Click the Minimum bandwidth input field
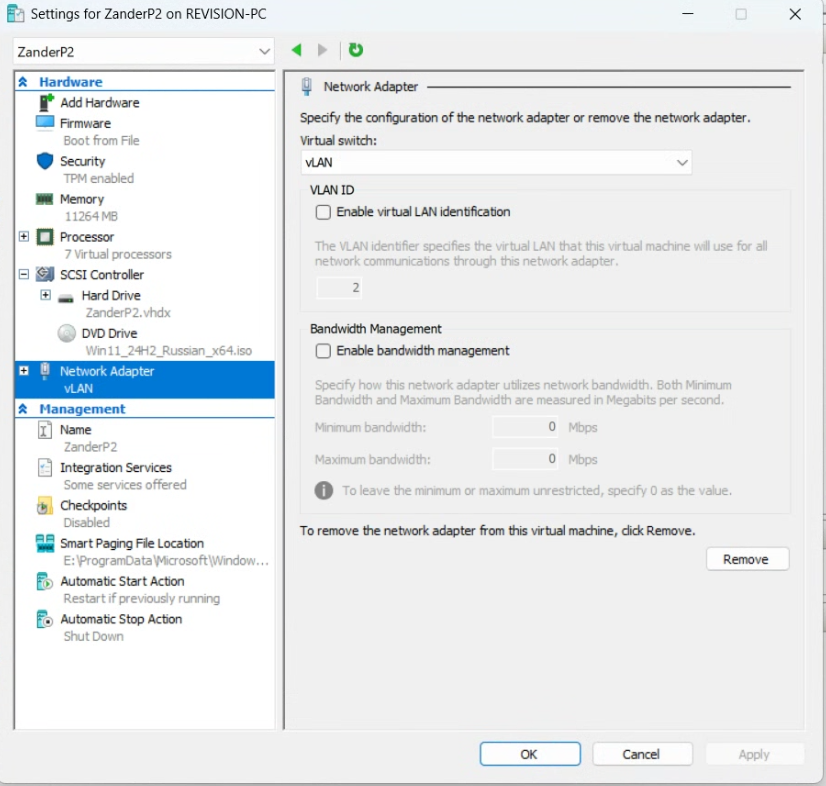Viewport: 826px width, 786px height. click(x=525, y=427)
